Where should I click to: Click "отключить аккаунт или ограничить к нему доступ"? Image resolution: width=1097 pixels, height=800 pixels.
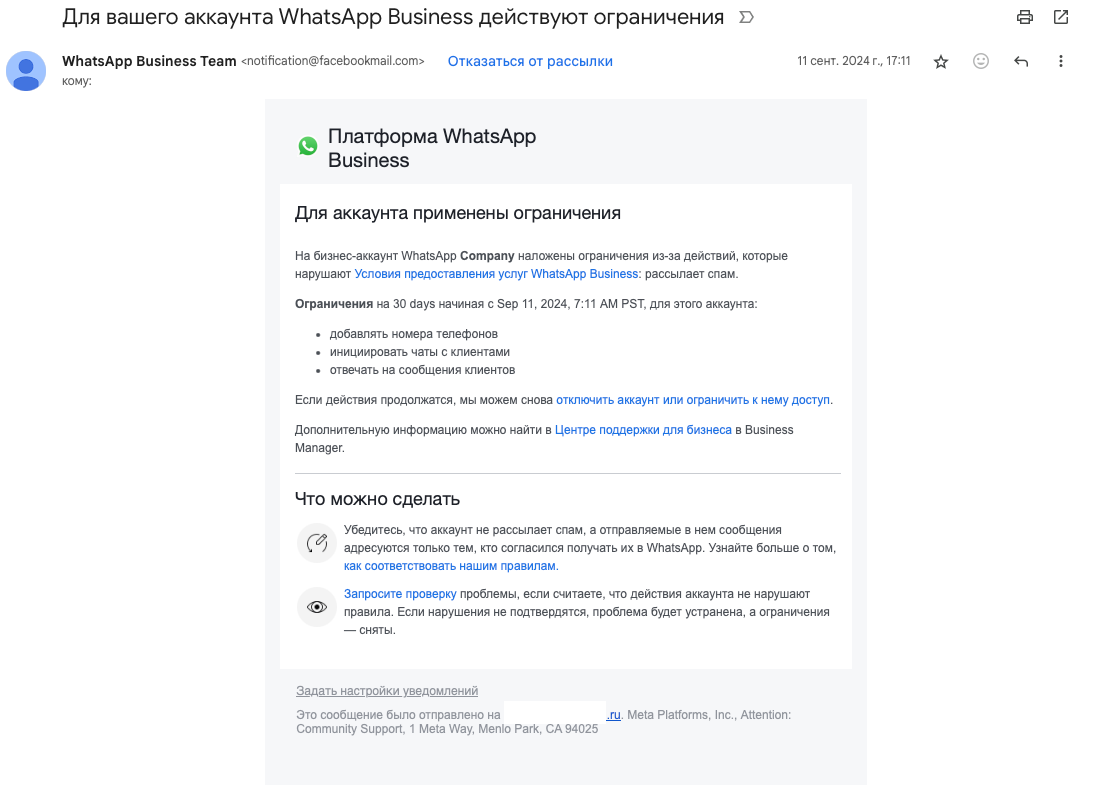[692, 399]
